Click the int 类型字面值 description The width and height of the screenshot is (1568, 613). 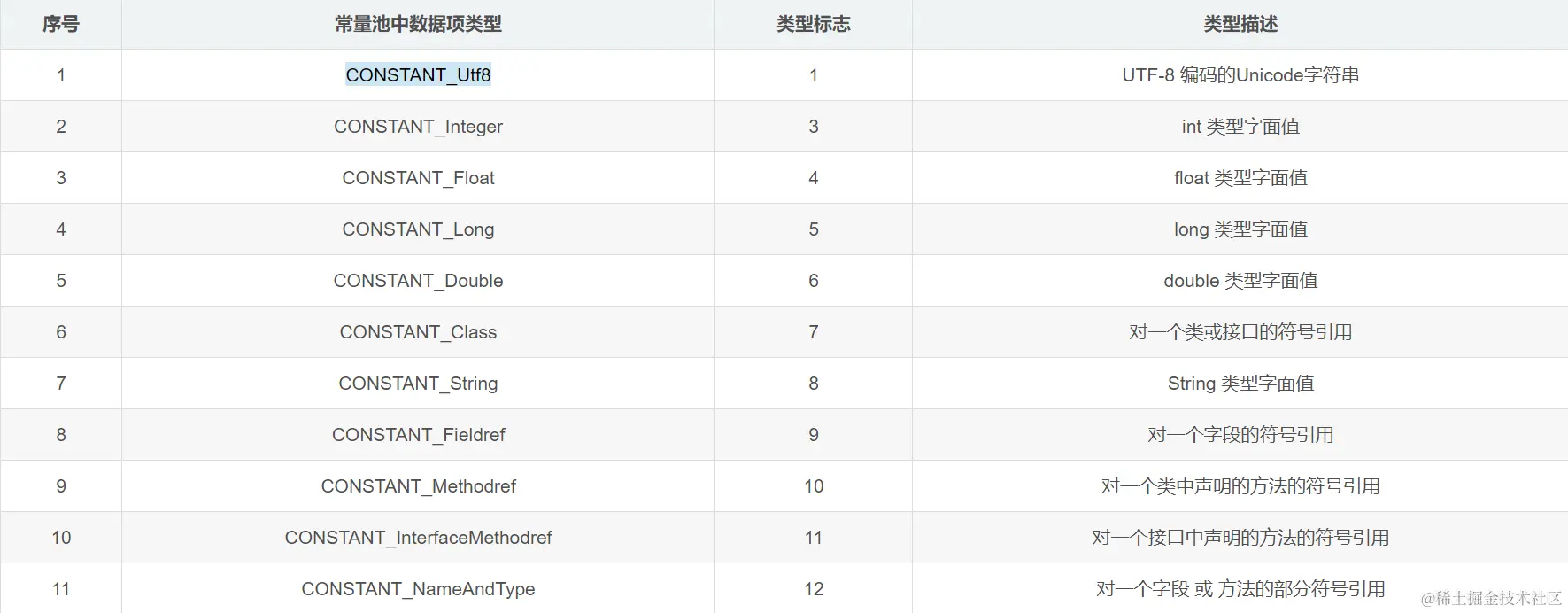coord(1240,127)
